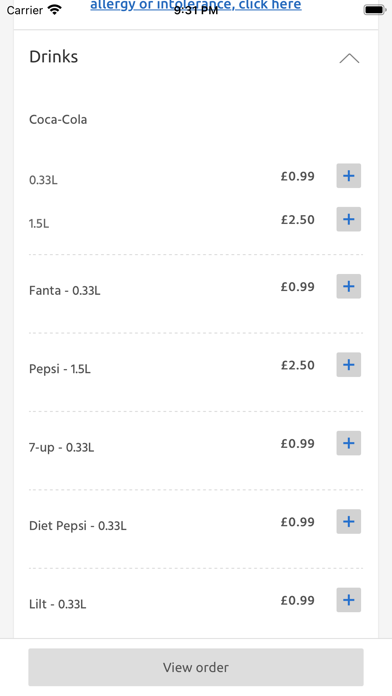Tap the plus icon for Fanta 0.33L
The image size is (392, 696).
click(x=348, y=286)
